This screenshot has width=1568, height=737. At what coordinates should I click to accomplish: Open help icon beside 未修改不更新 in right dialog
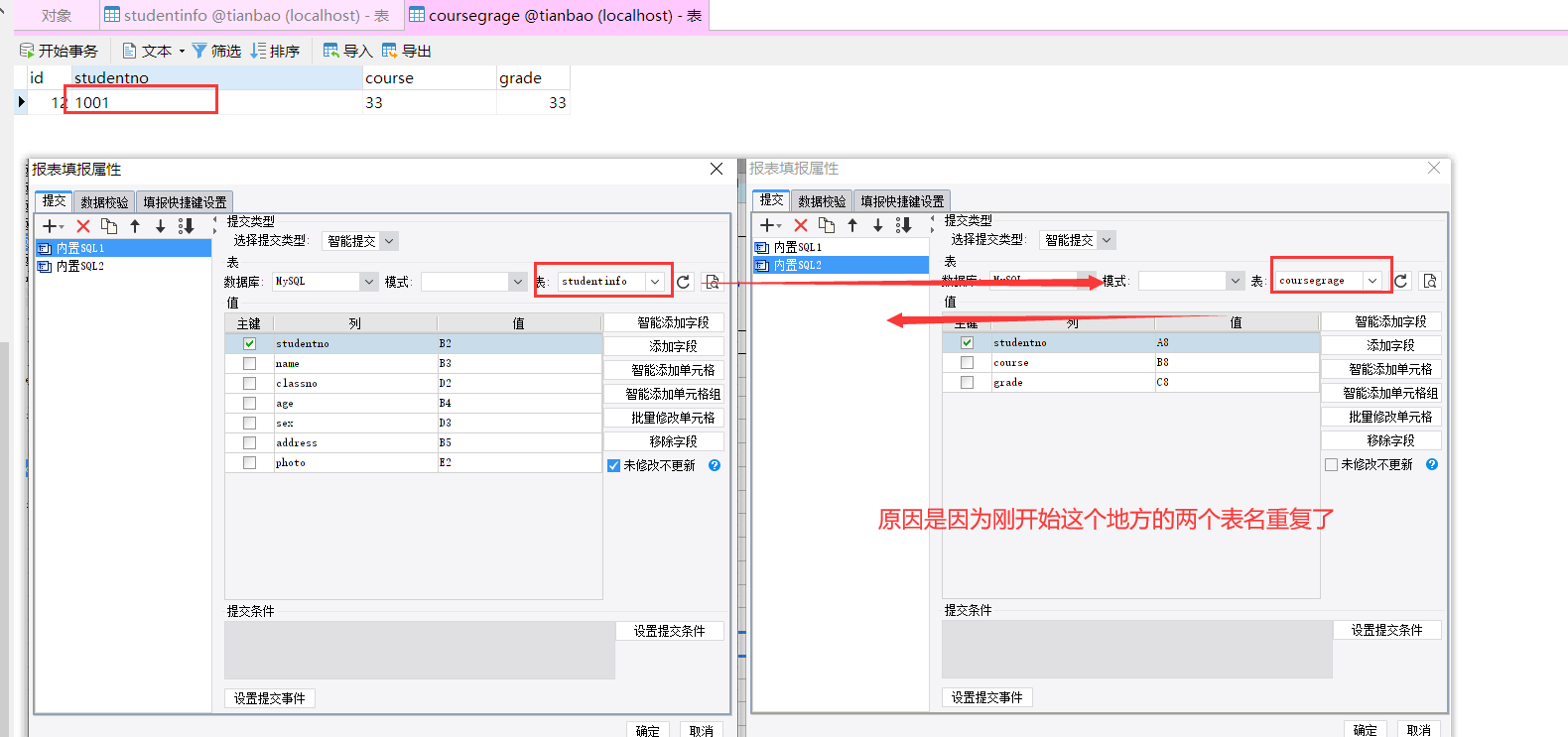[x=1432, y=464]
